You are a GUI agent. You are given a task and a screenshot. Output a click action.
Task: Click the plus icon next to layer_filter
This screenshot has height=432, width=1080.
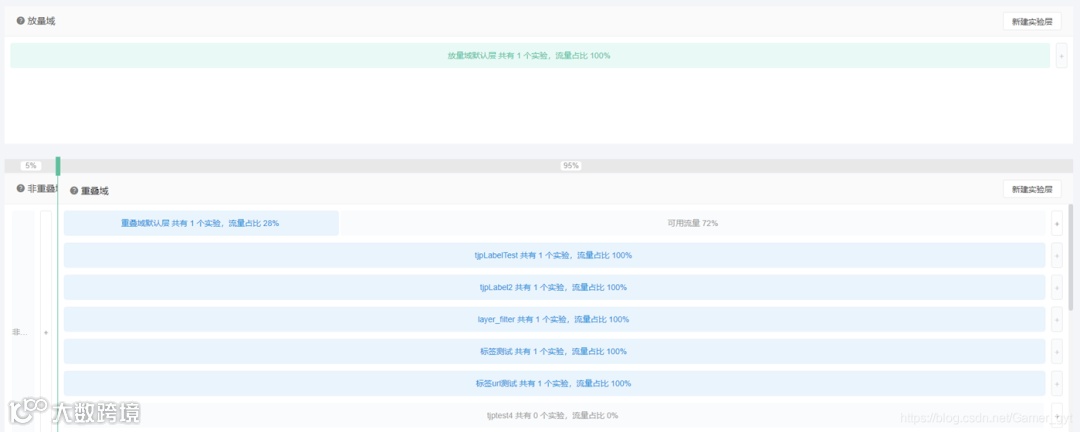(x=1057, y=319)
